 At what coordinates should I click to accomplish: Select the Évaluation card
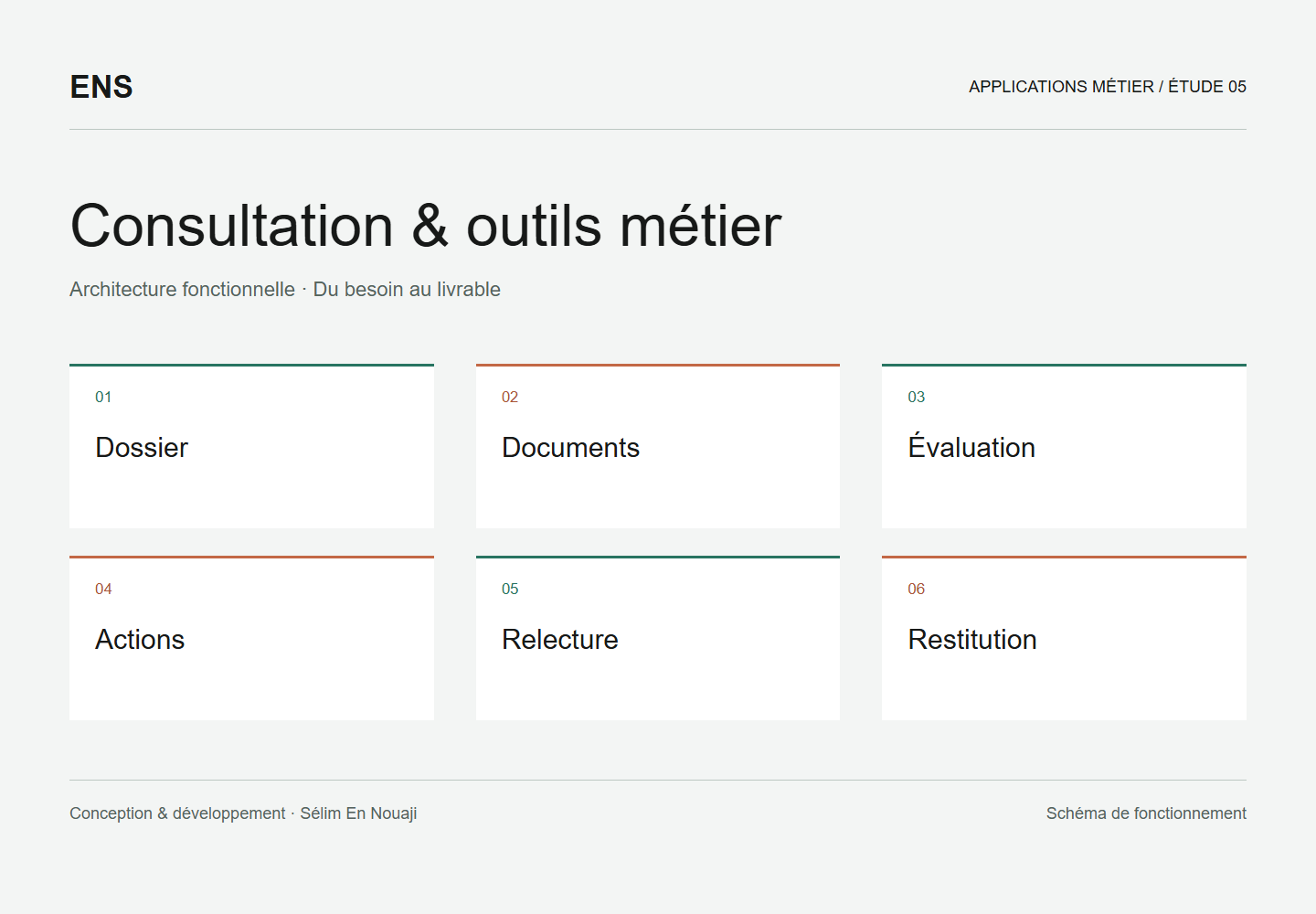[x=1064, y=446]
